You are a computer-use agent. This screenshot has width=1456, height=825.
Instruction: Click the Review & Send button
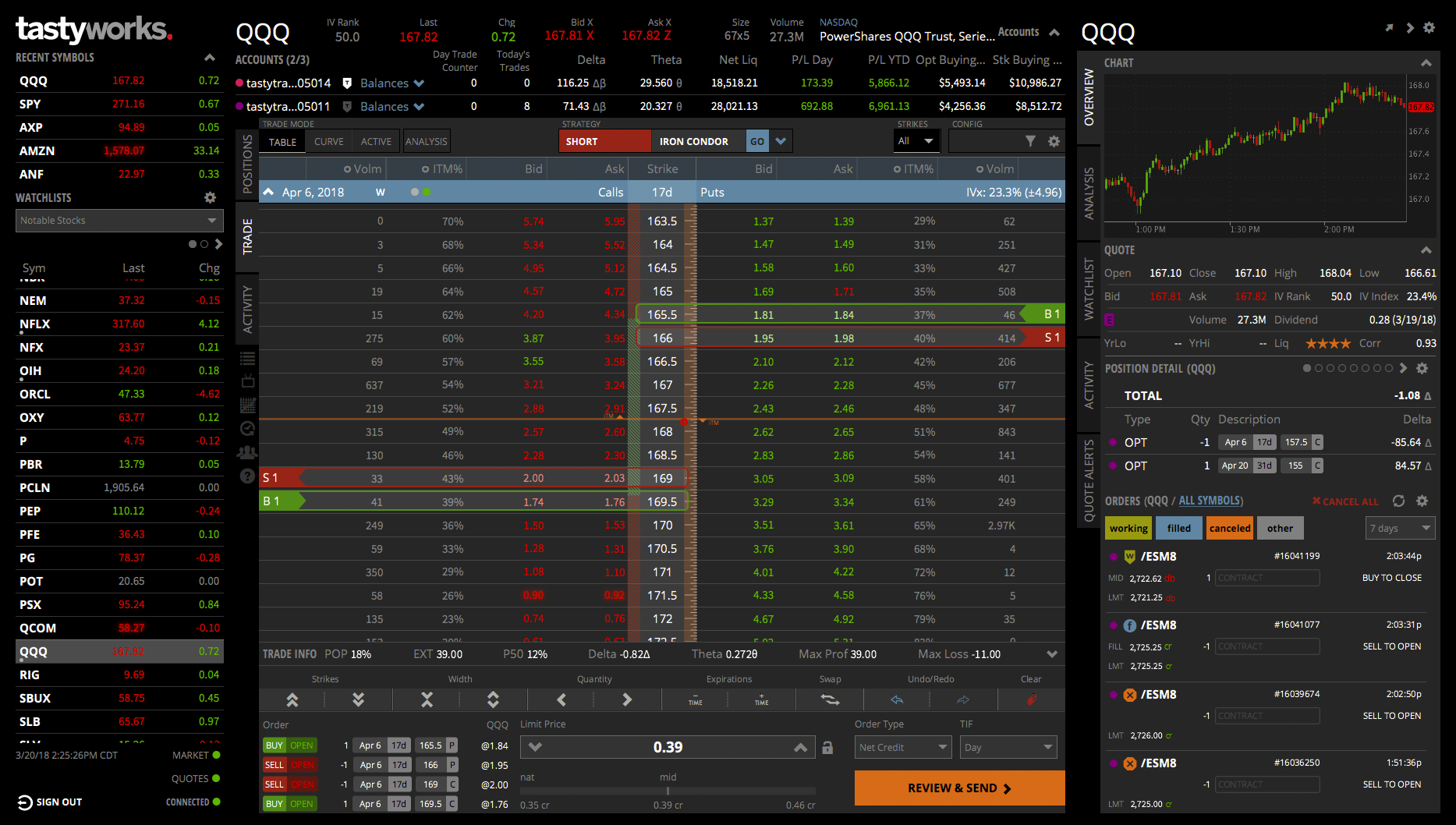[x=959, y=788]
